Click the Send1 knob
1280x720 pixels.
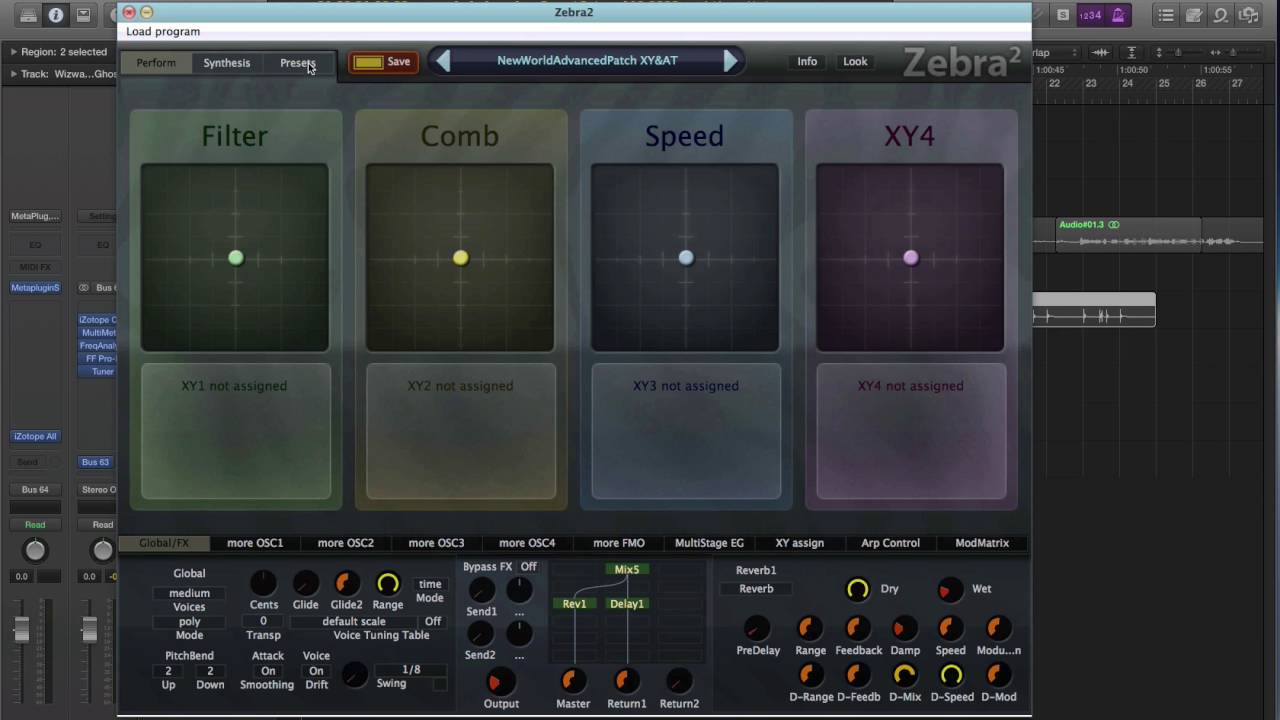(x=481, y=590)
